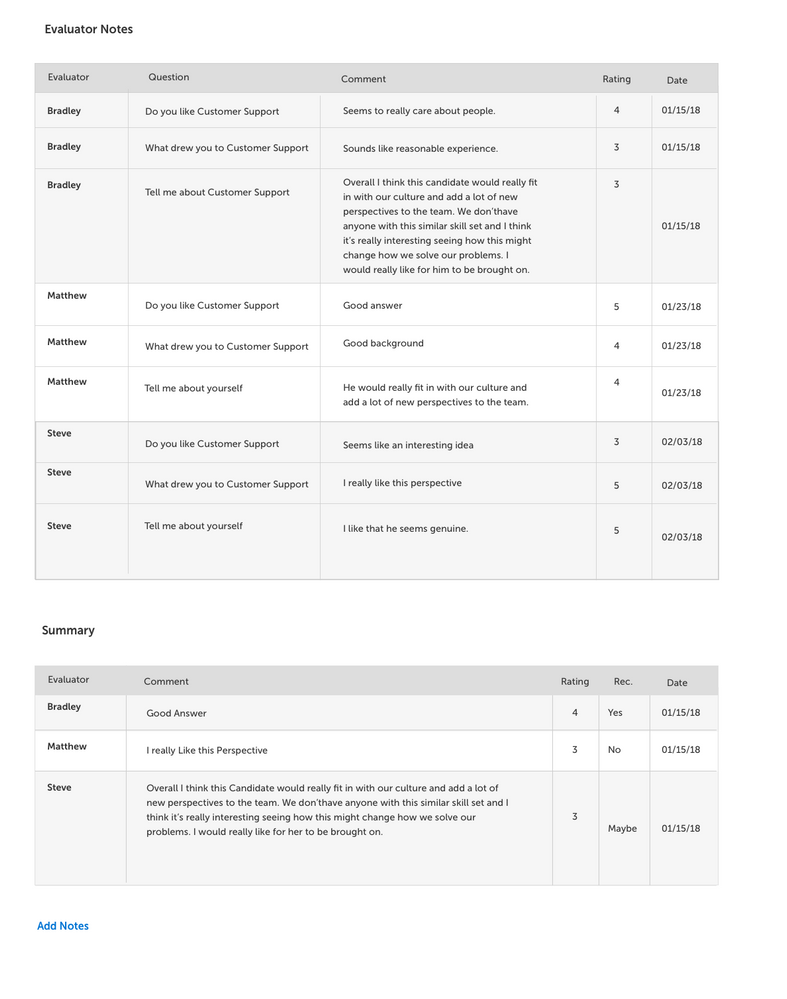Click Steve's long summary comment paragraph
This screenshot has height=999, width=787.
(x=327, y=809)
